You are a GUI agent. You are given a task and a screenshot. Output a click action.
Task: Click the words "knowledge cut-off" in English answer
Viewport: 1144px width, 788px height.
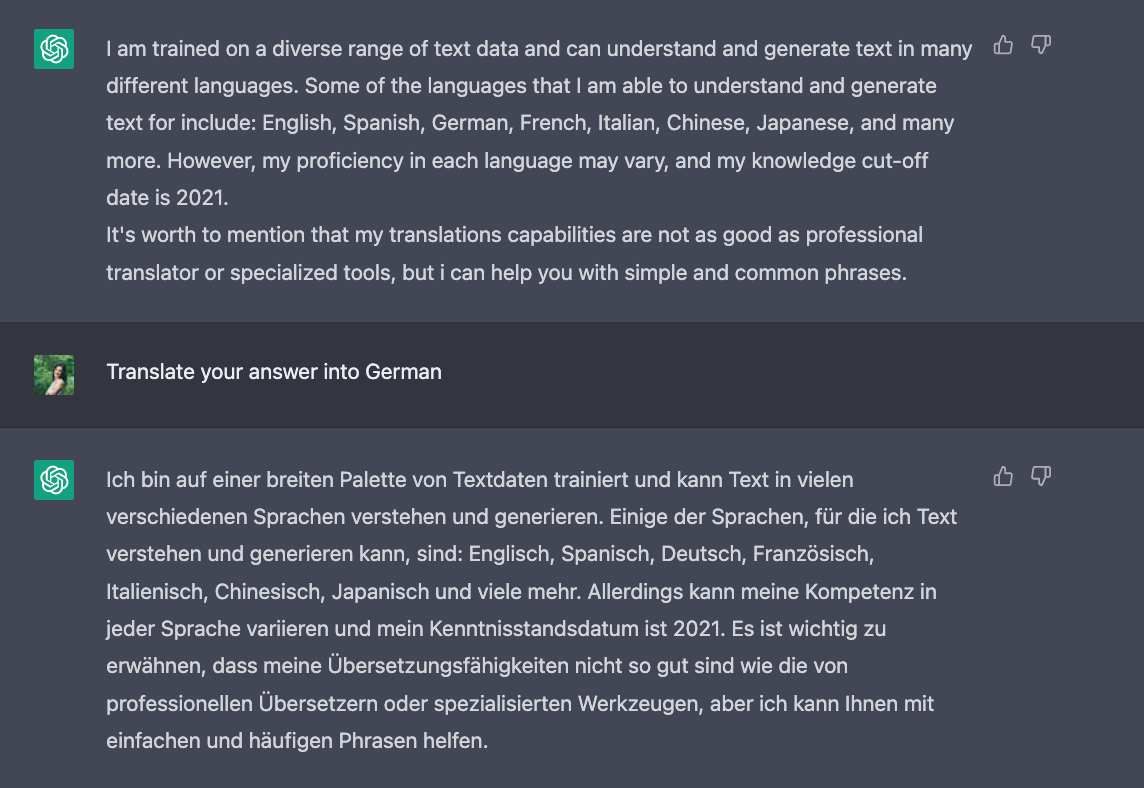(x=840, y=161)
